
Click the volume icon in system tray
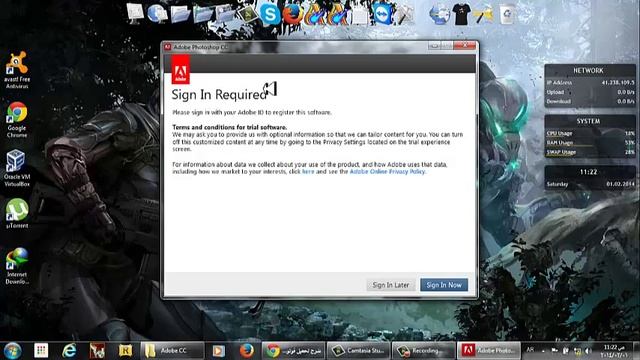(588, 350)
